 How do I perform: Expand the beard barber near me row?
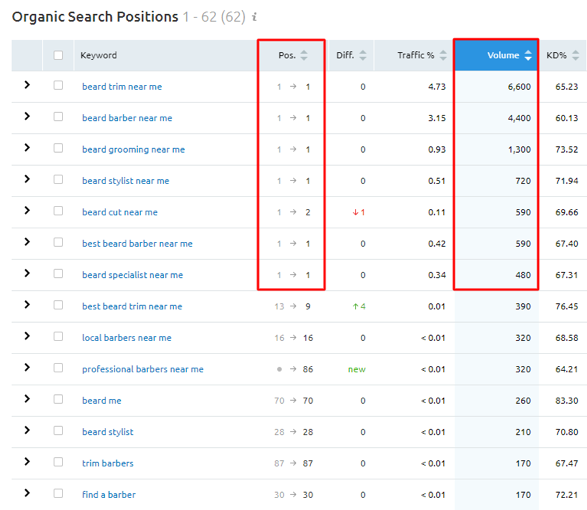[x=27, y=116]
